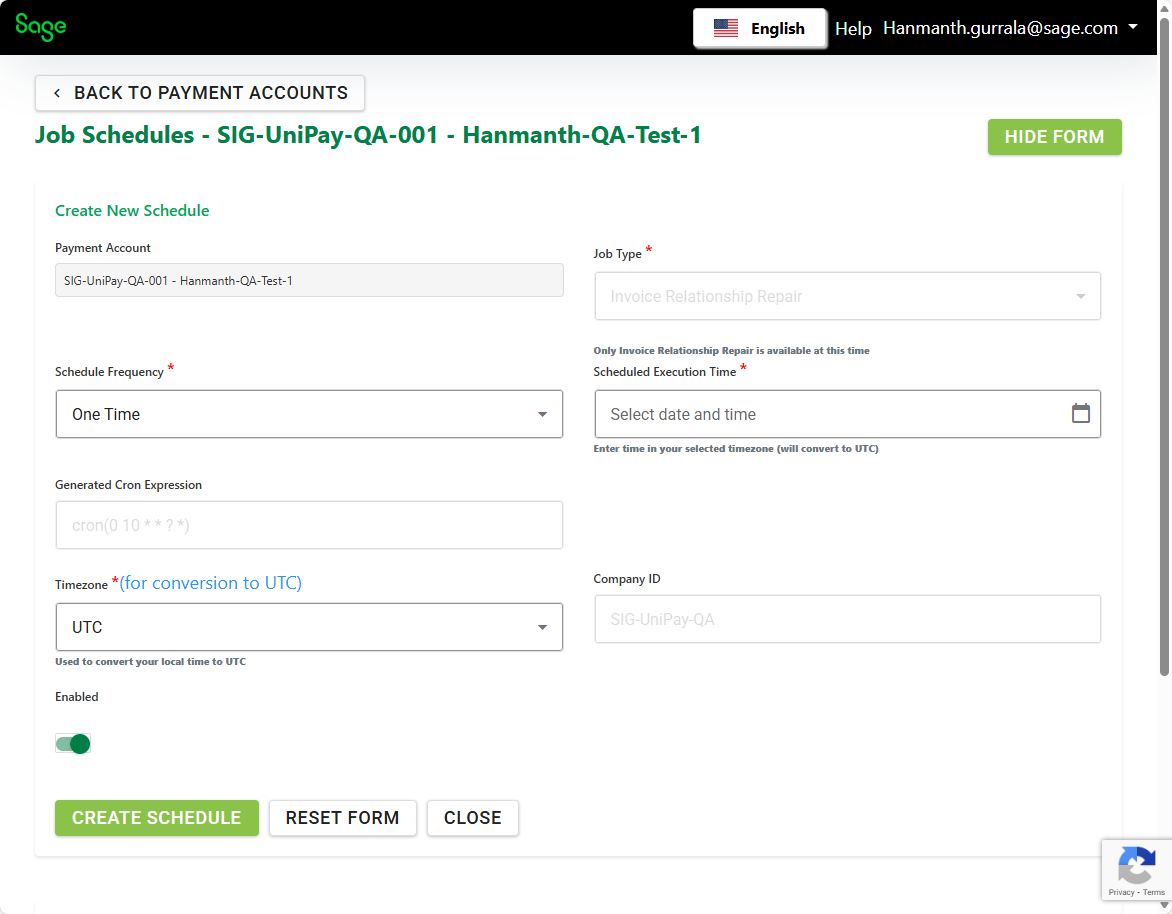Click Back to Payment Accounts button
1172x914 pixels.
click(x=200, y=93)
